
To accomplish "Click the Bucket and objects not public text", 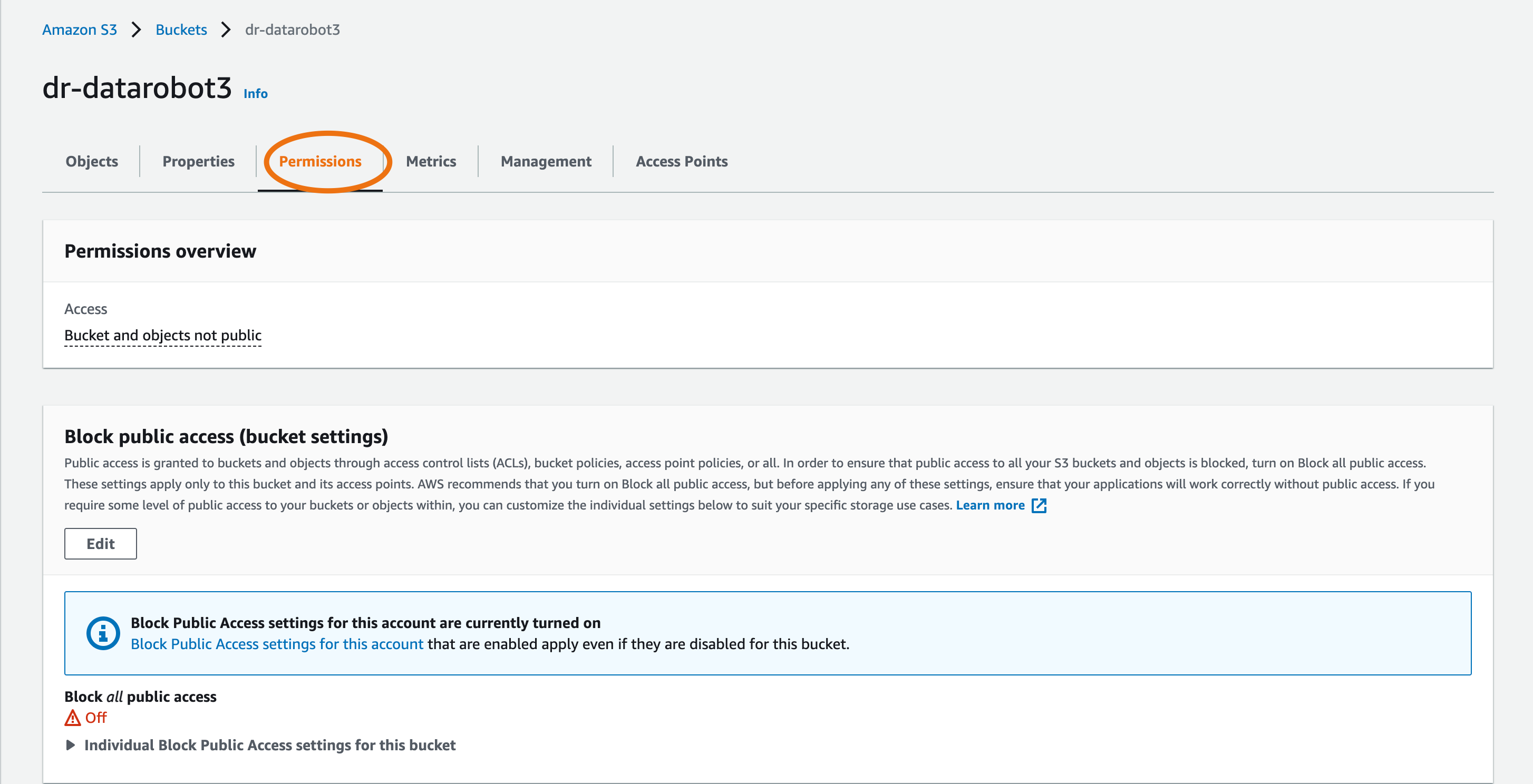I will point(162,336).
